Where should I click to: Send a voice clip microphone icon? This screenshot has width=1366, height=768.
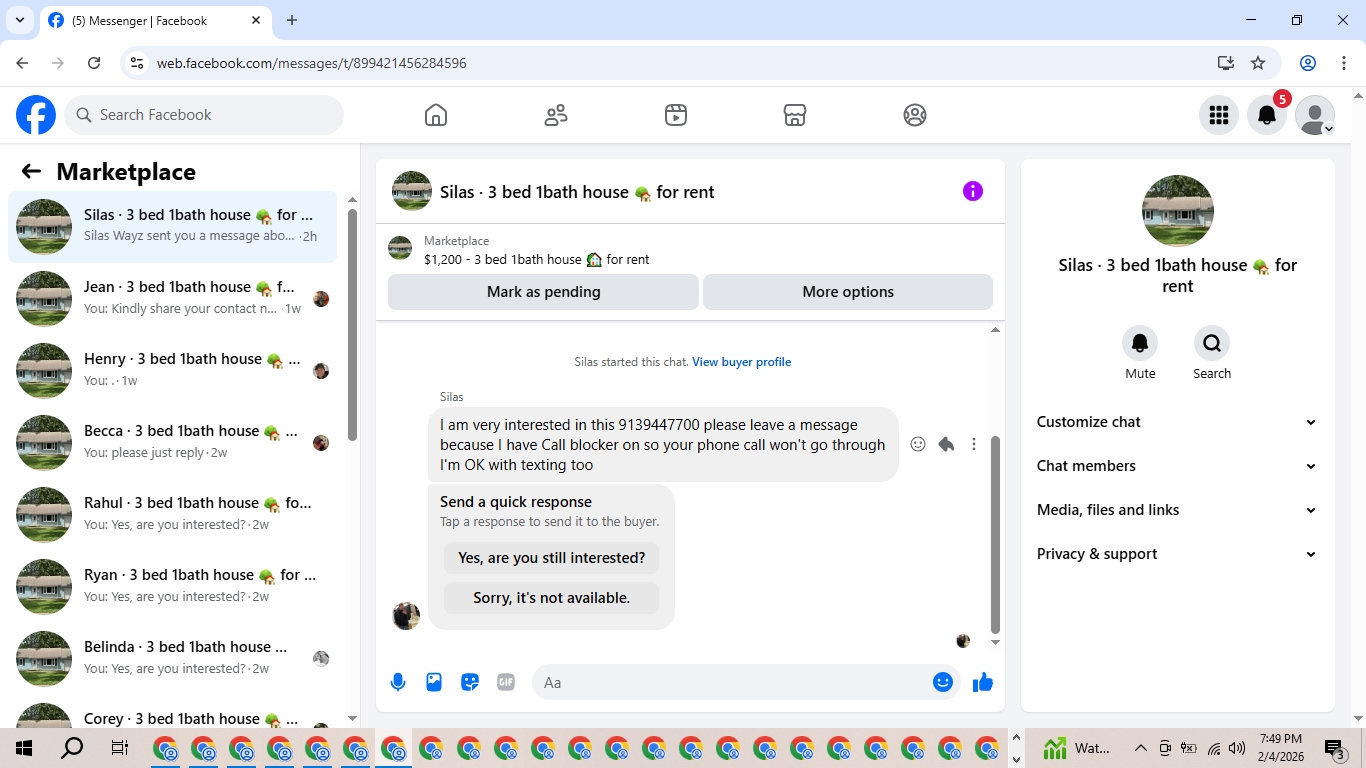(398, 682)
